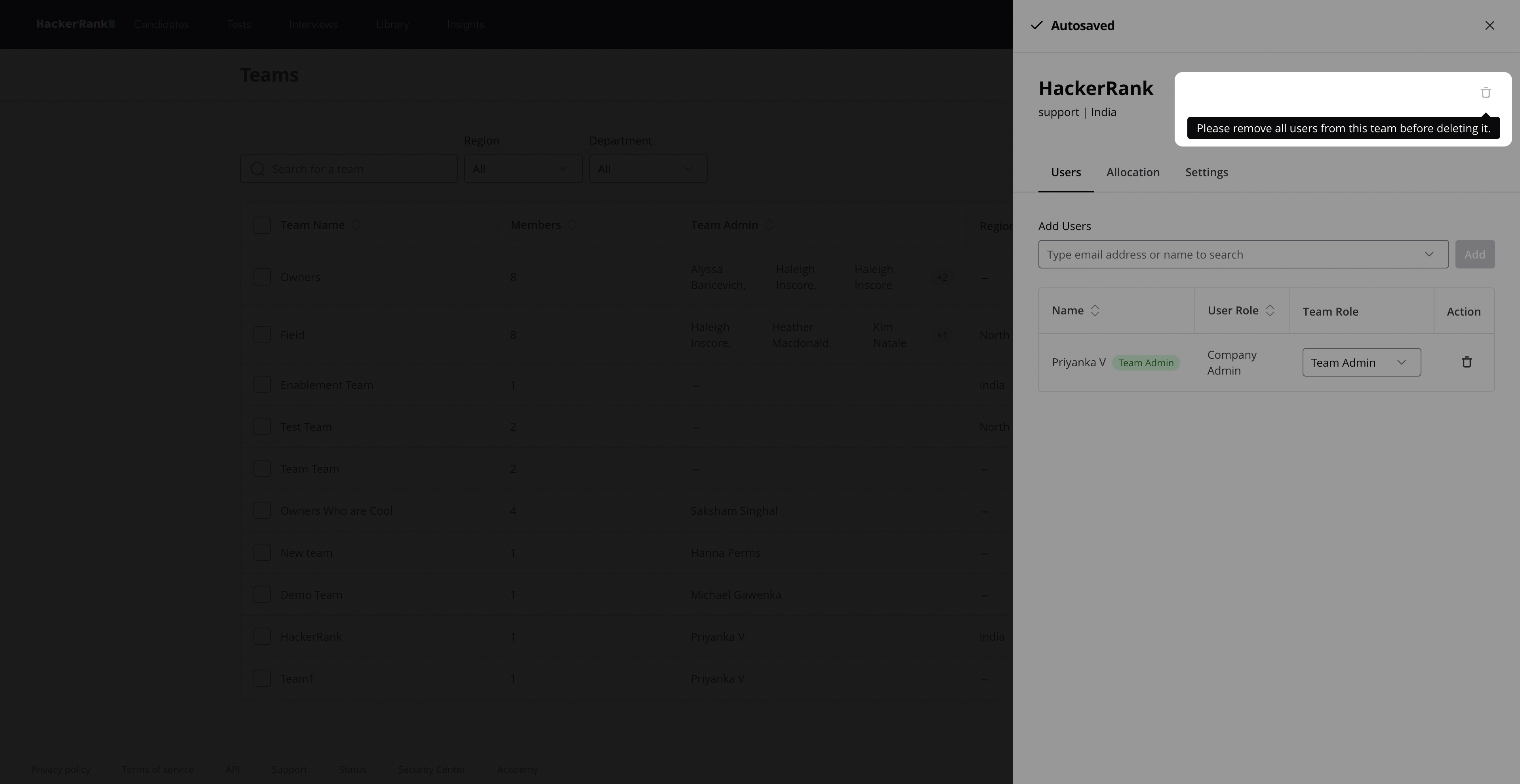
Task: Click the team search magnifier icon
Action: [257, 169]
